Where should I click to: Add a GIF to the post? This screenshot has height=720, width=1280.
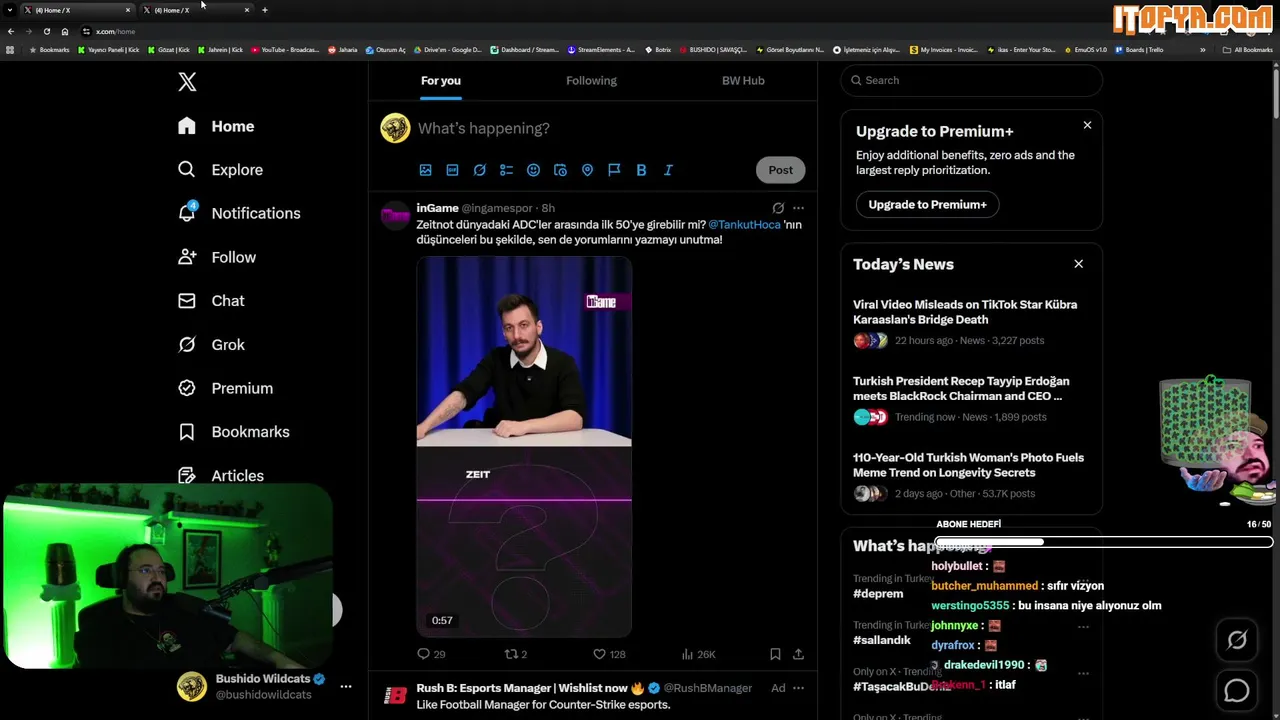(453, 170)
